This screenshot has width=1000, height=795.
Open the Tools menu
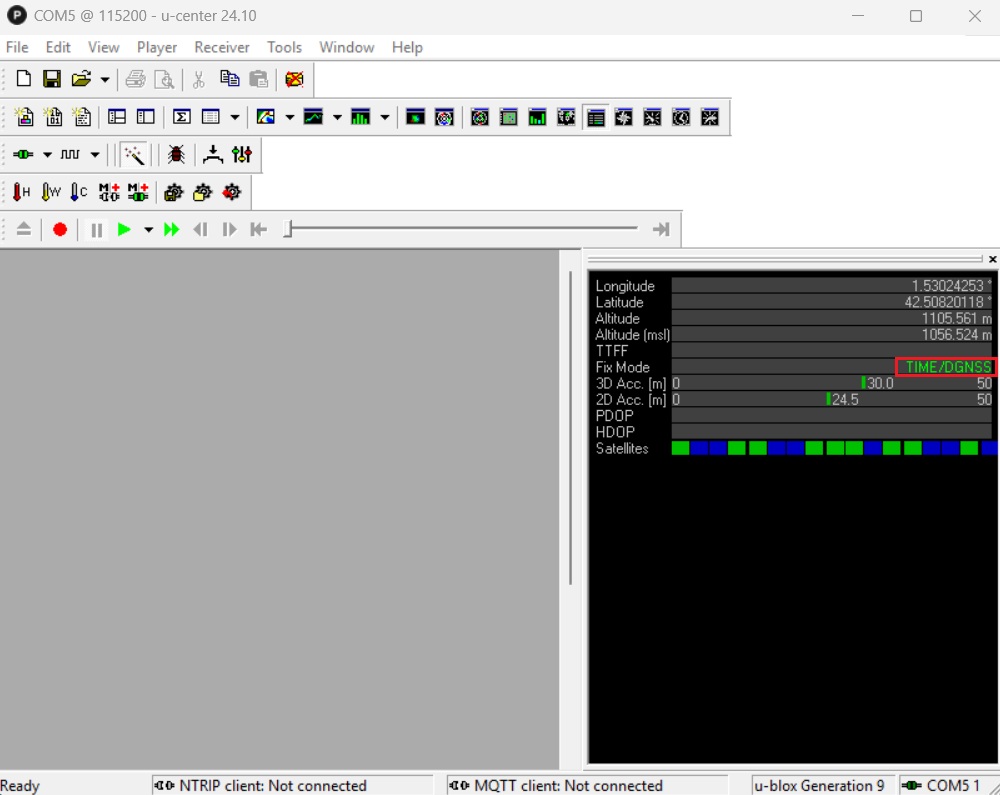point(284,47)
